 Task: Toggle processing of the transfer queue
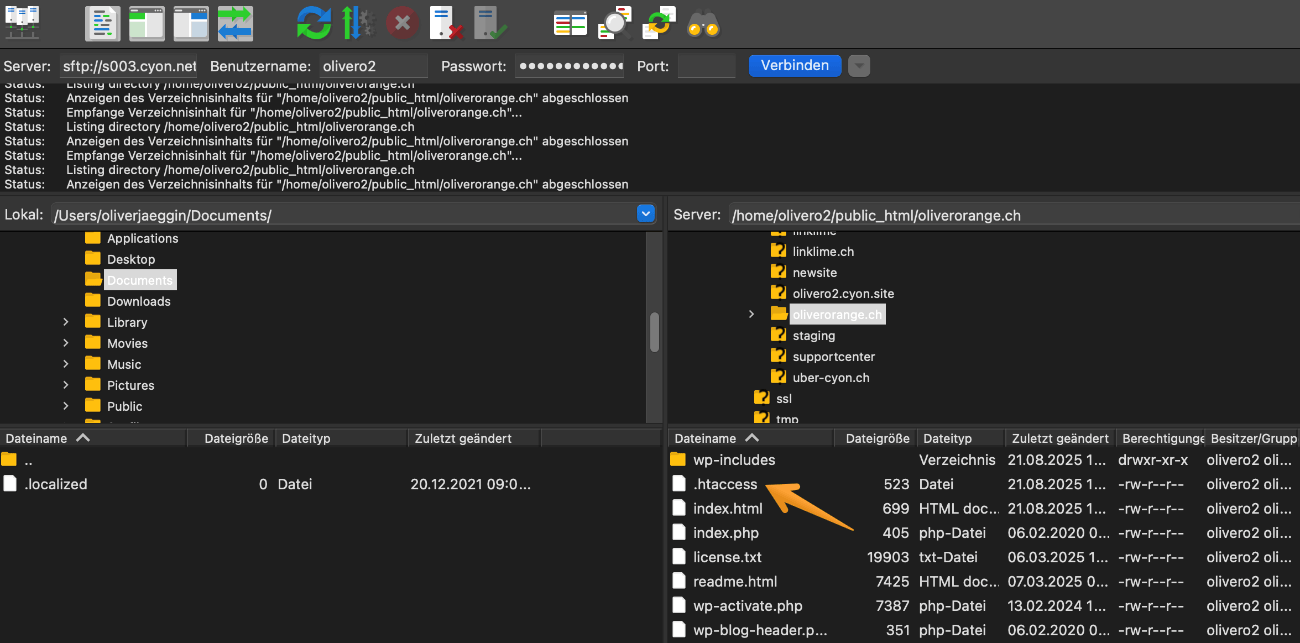coord(358,23)
